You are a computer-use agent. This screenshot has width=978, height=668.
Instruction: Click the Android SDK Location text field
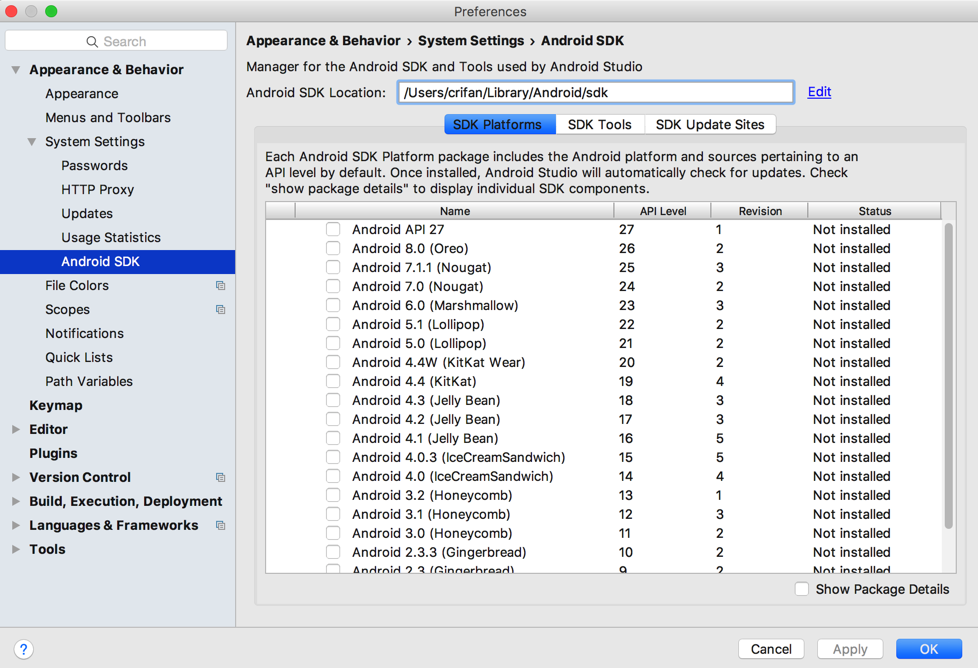[595, 93]
